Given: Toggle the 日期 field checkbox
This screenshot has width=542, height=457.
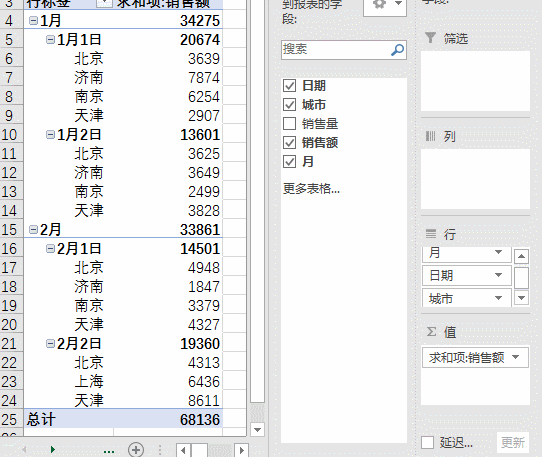Looking at the screenshot, I should tap(289, 85).
